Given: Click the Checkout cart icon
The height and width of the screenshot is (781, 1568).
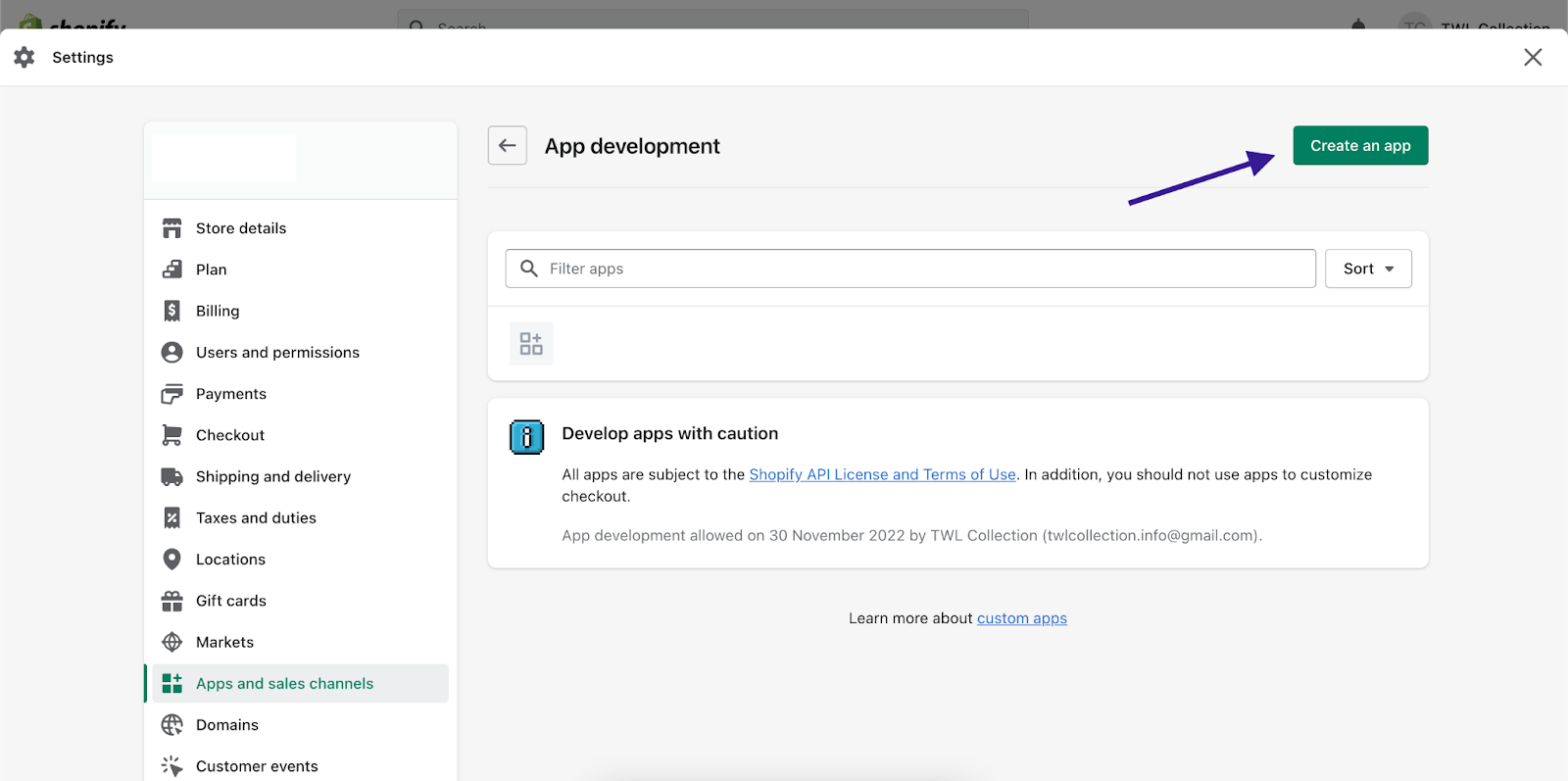Looking at the screenshot, I should pyautogui.click(x=171, y=435).
